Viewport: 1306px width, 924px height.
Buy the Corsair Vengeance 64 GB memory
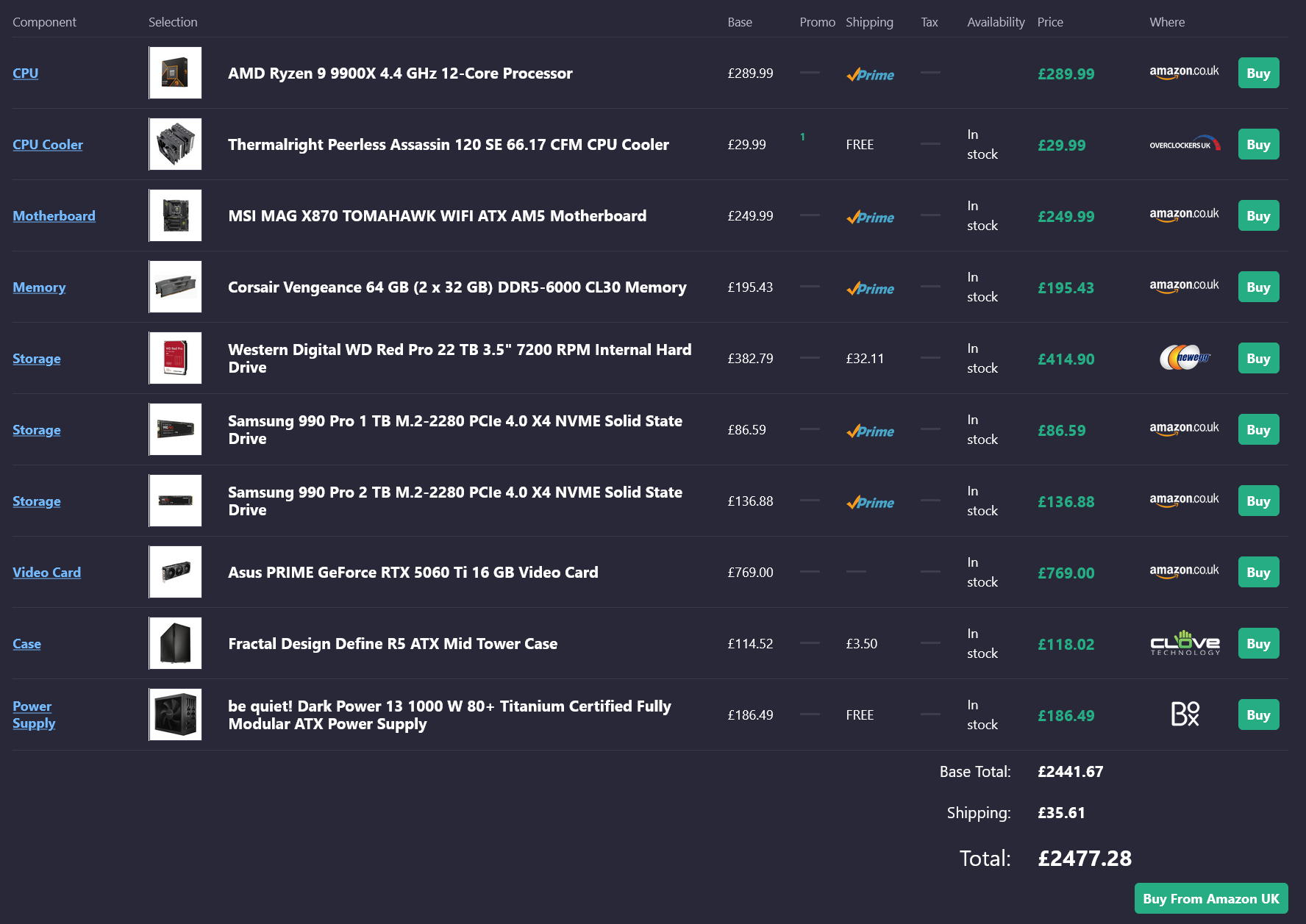(x=1258, y=287)
